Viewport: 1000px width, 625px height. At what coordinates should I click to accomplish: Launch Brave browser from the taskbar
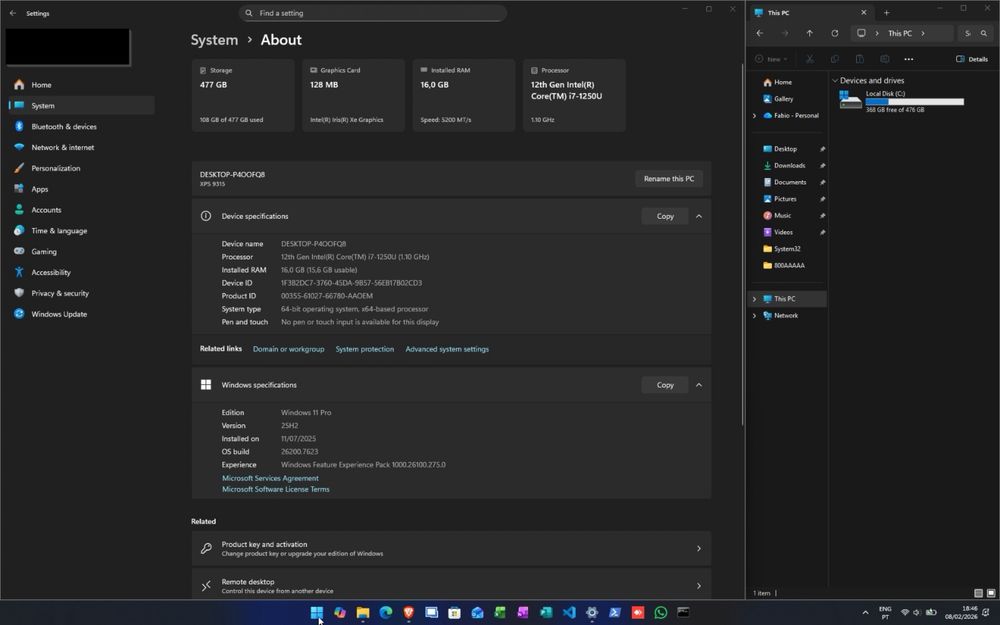point(409,613)
